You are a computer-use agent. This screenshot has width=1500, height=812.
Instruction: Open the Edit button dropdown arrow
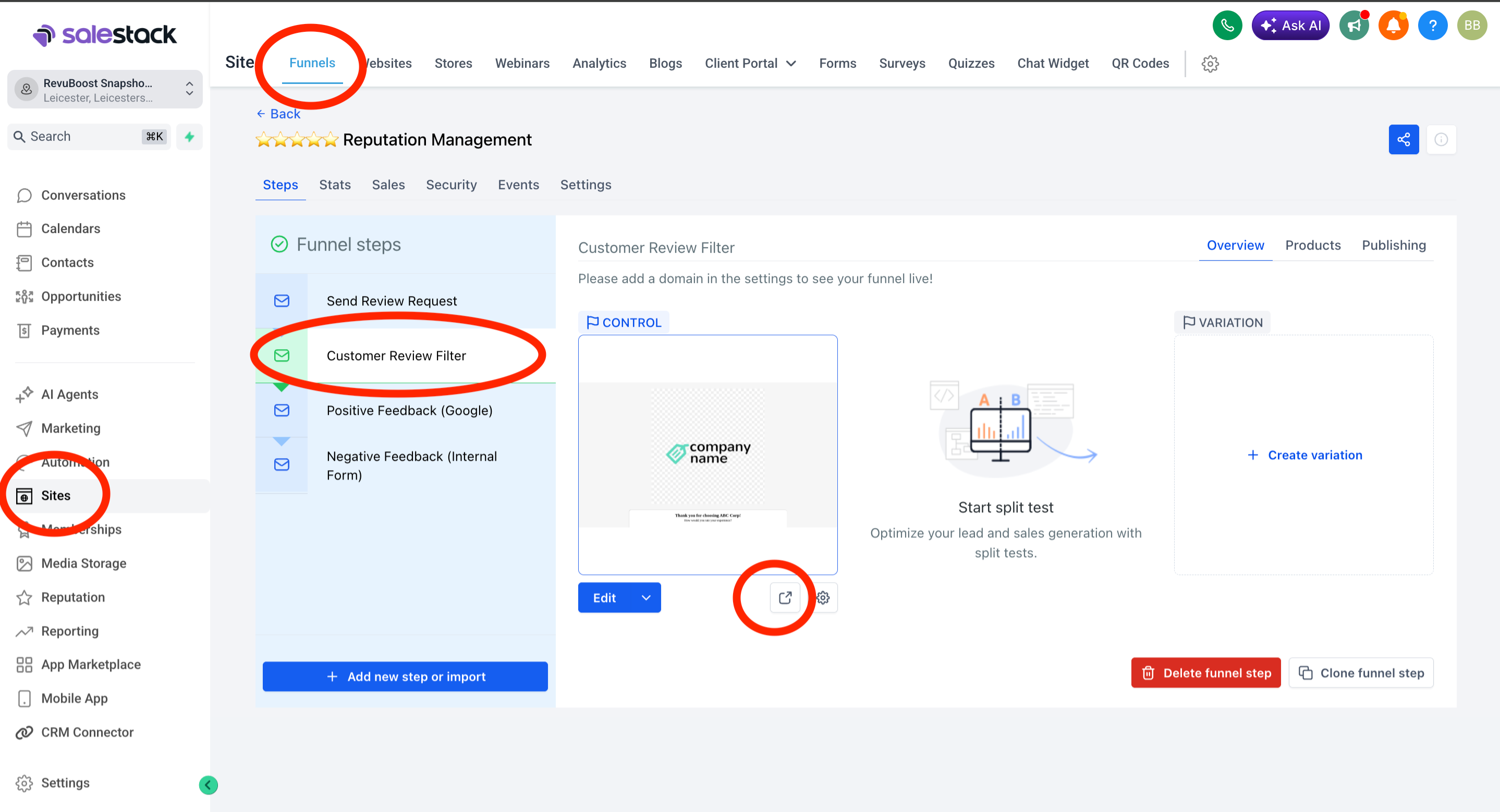click(646, 598)
